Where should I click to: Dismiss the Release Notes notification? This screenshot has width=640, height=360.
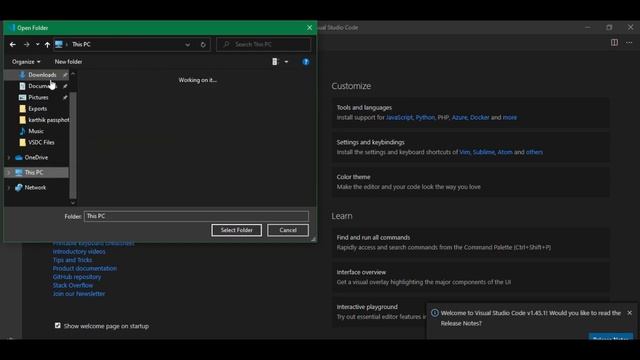click(x=629, y=313)
